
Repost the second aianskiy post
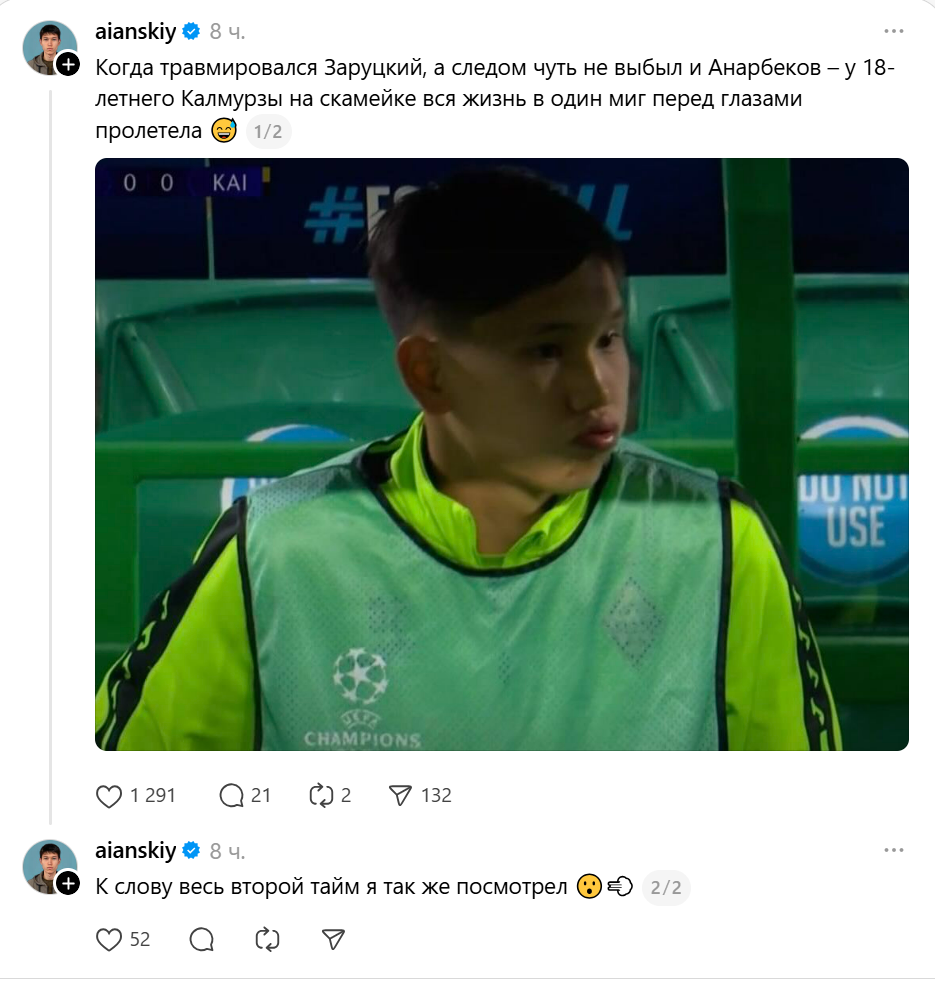[267, 940]
